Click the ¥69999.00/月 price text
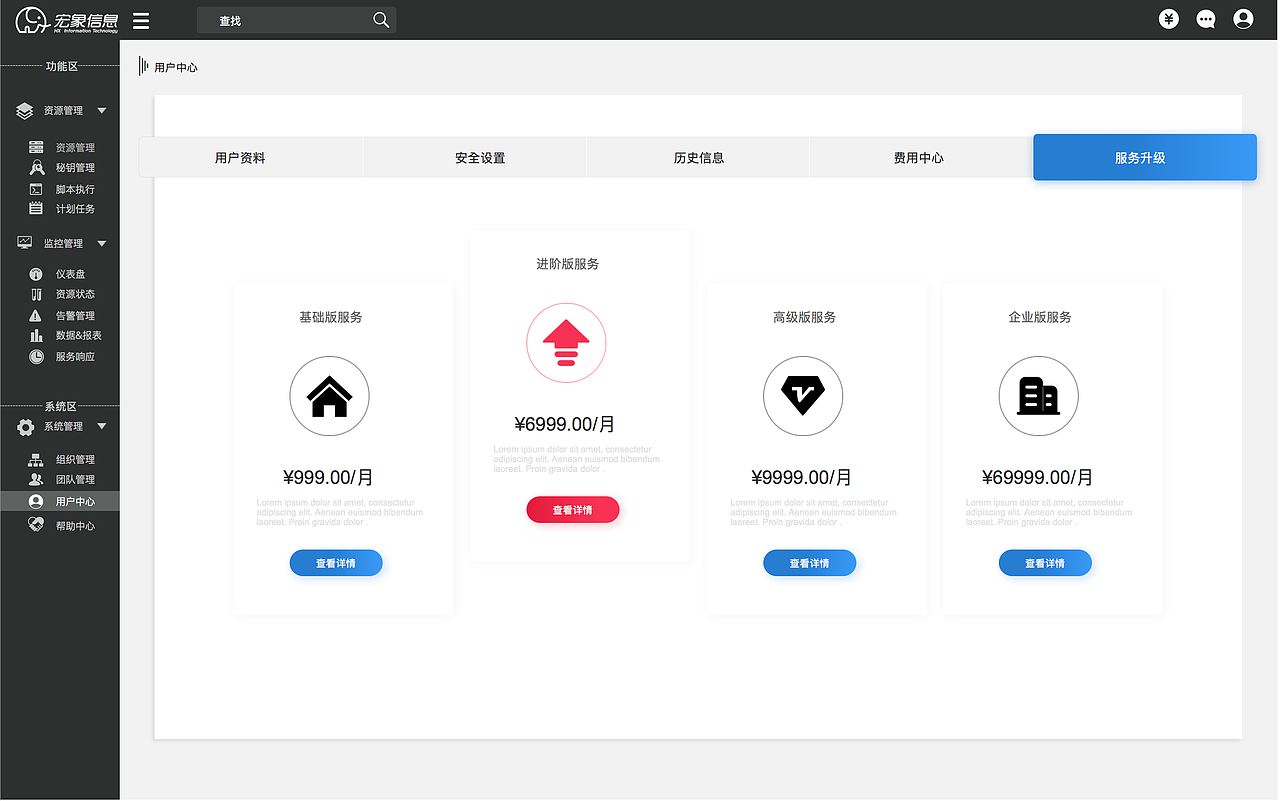The image size is (1280, 801). [1038, 477]
